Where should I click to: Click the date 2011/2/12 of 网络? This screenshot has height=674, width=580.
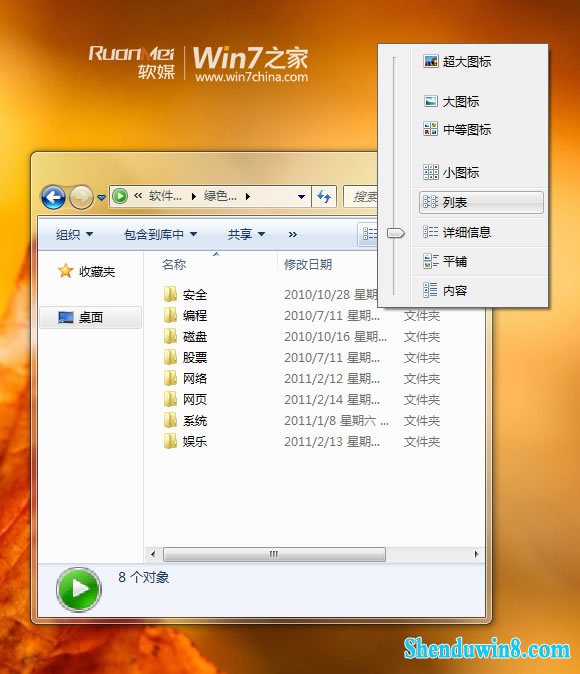pos(332,379)
